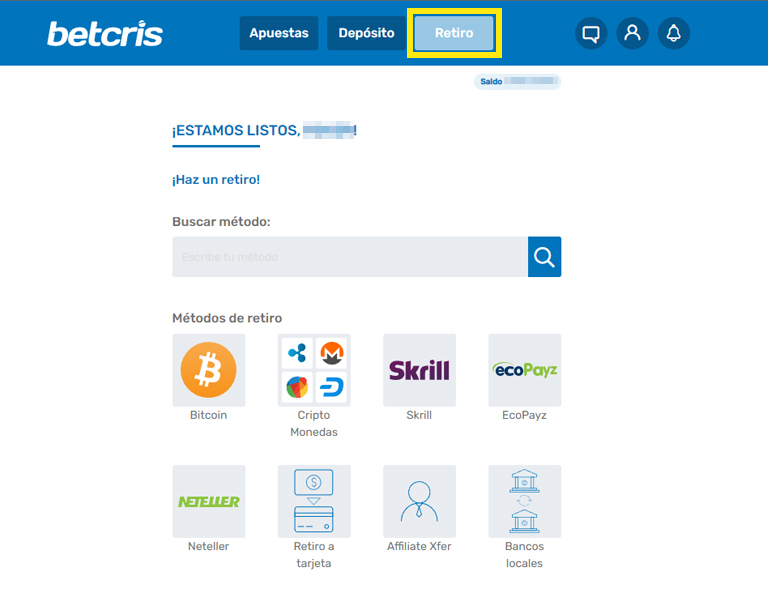Click the magnifying glass search button
Screen dimensions: 768x591
point(544,257)
